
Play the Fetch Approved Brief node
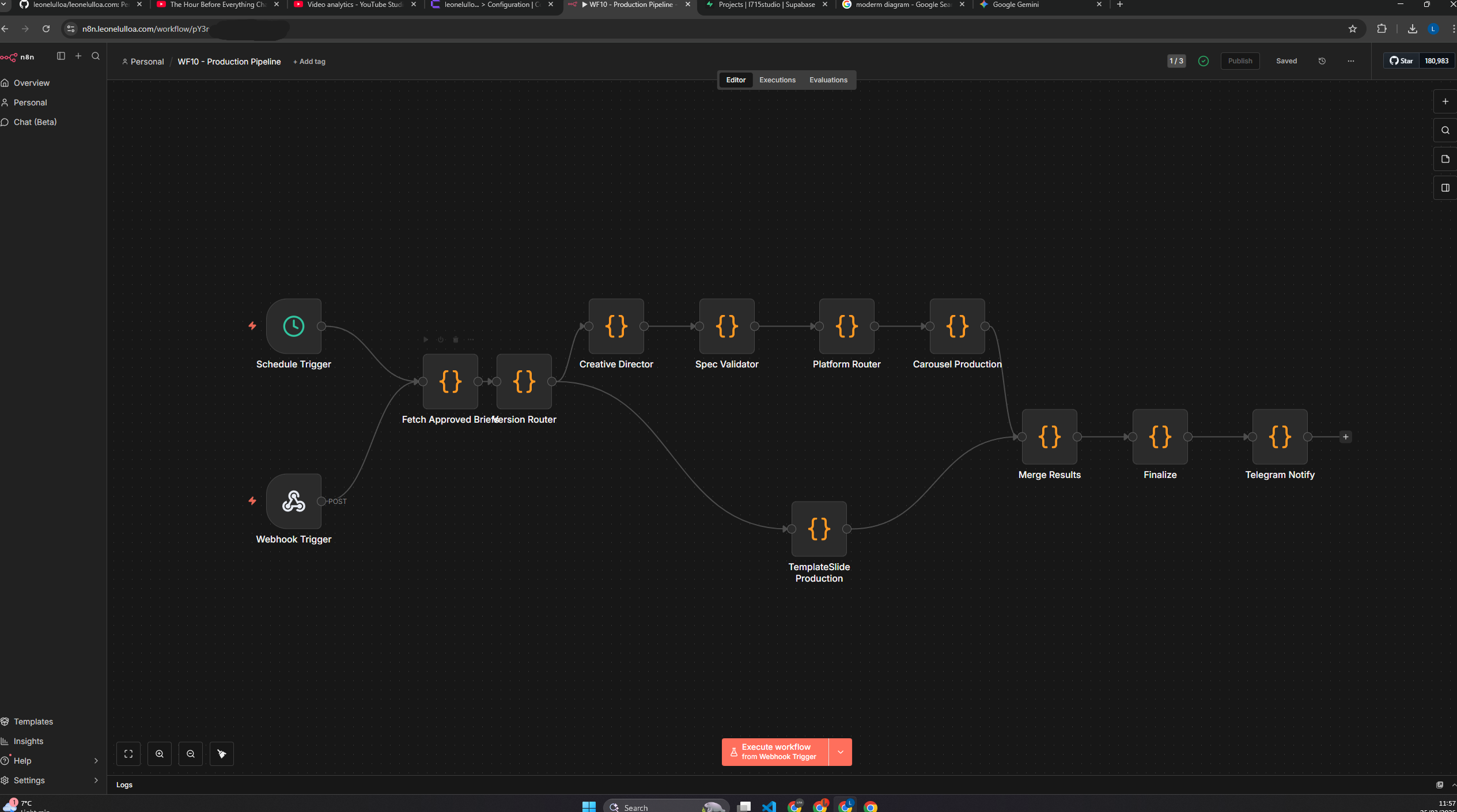[426, 339]
